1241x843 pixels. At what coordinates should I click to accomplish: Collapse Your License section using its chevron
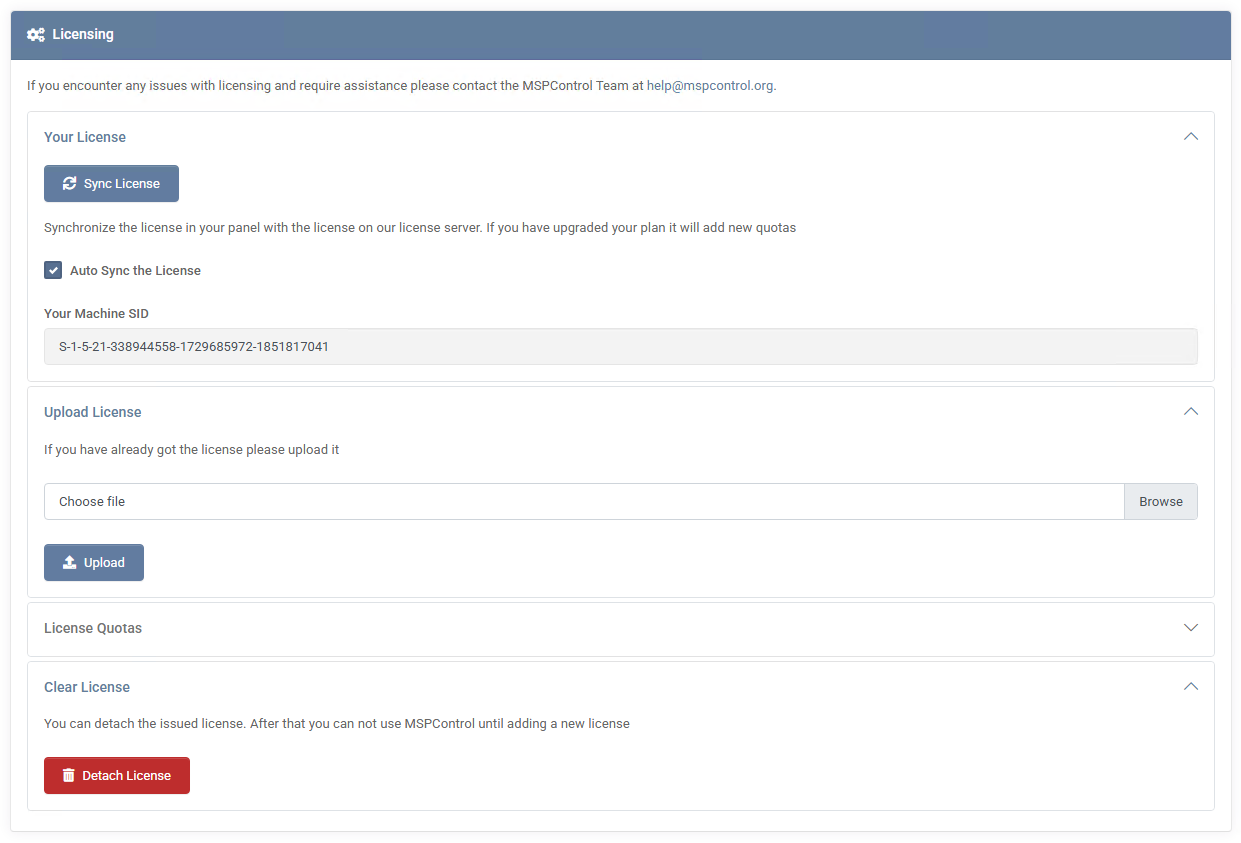point(1190,137)
